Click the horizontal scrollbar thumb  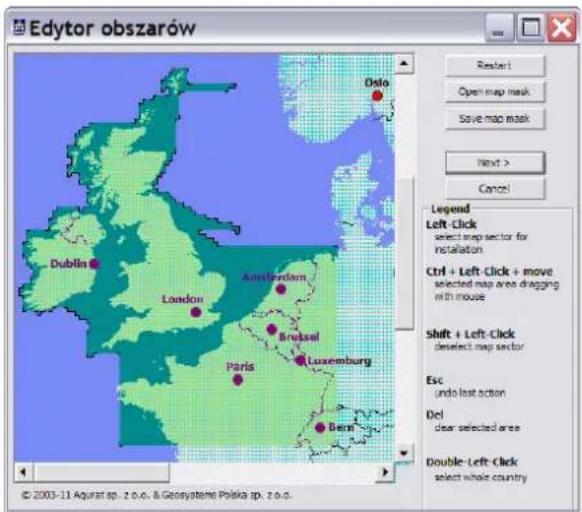pos(102,472)
